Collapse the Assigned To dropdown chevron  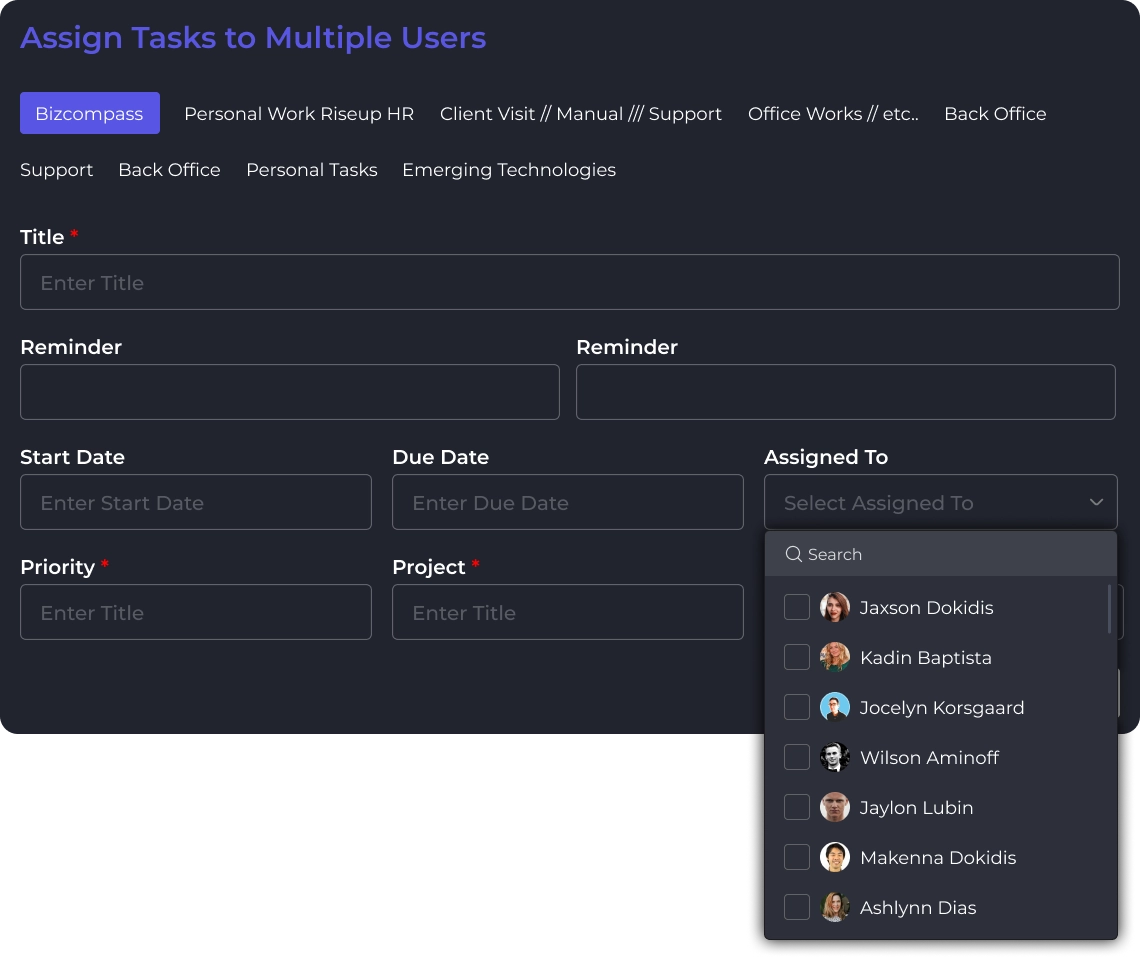tap(1096, 502)
